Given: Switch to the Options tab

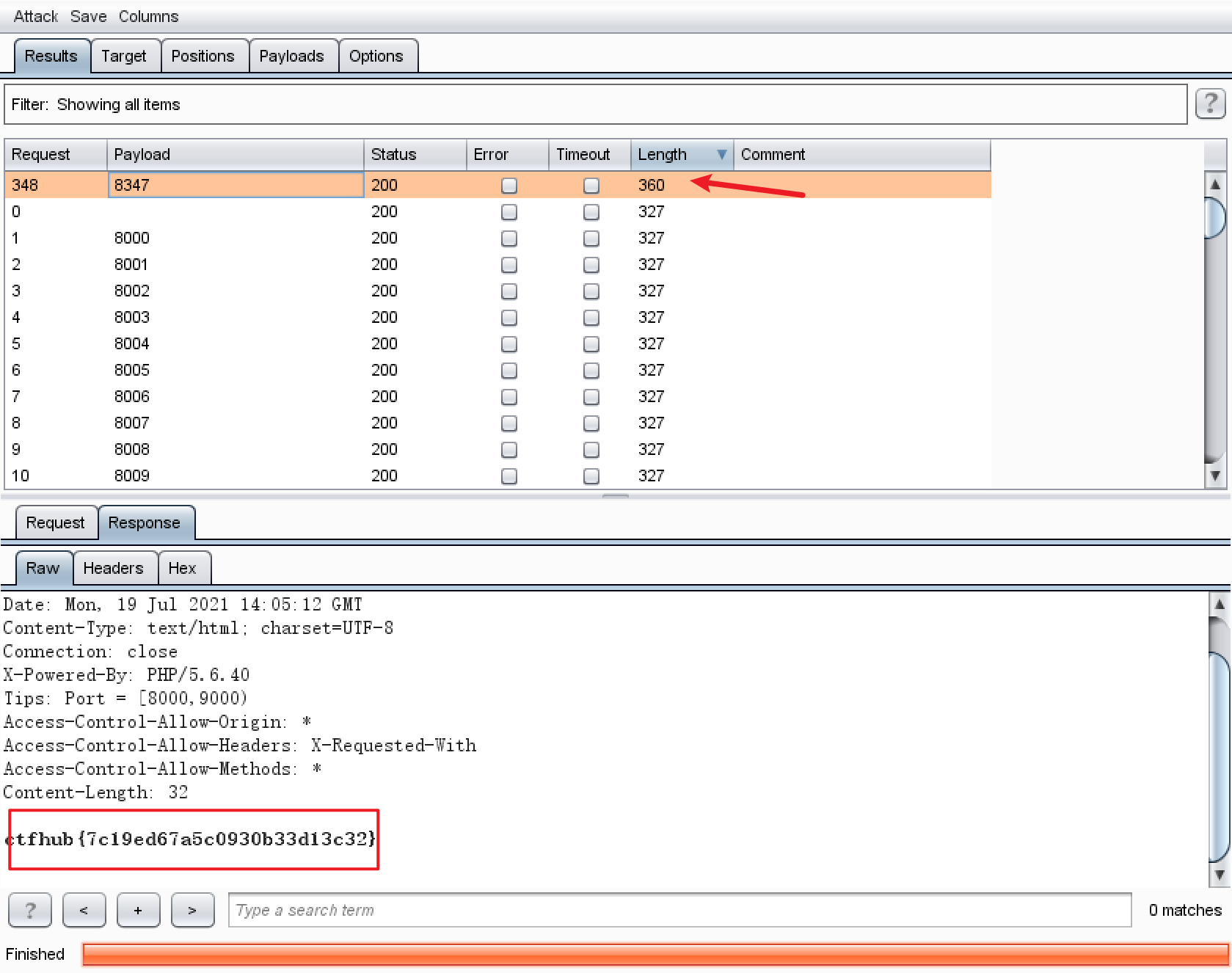Looking at the screenshot, I should click(376, 56).
